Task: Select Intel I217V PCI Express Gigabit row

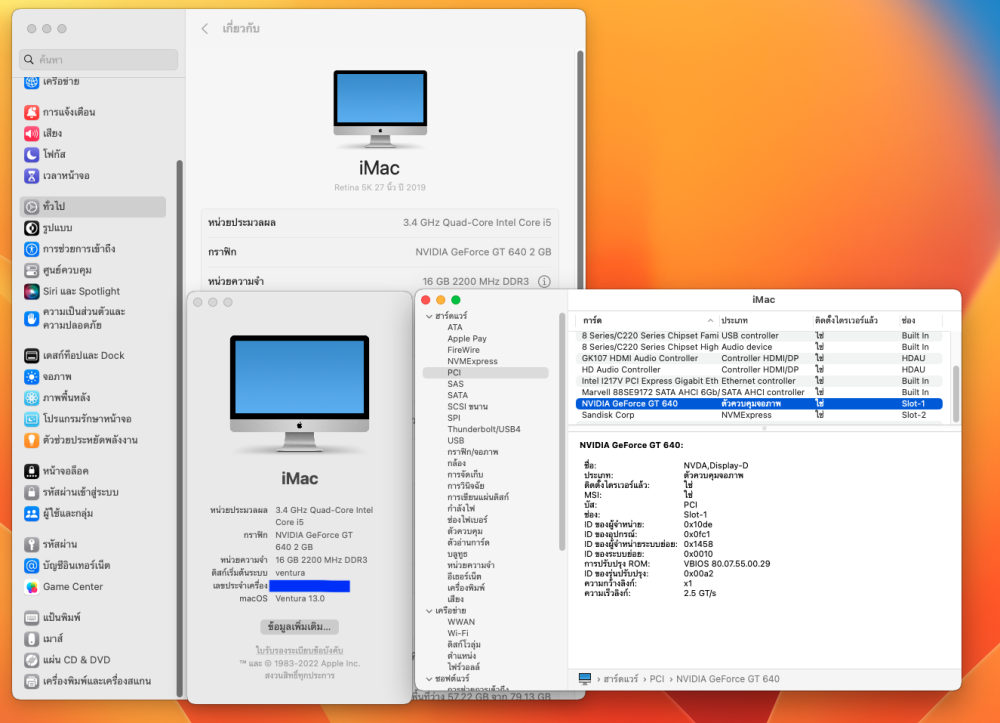Action: [x=759, y=381]
